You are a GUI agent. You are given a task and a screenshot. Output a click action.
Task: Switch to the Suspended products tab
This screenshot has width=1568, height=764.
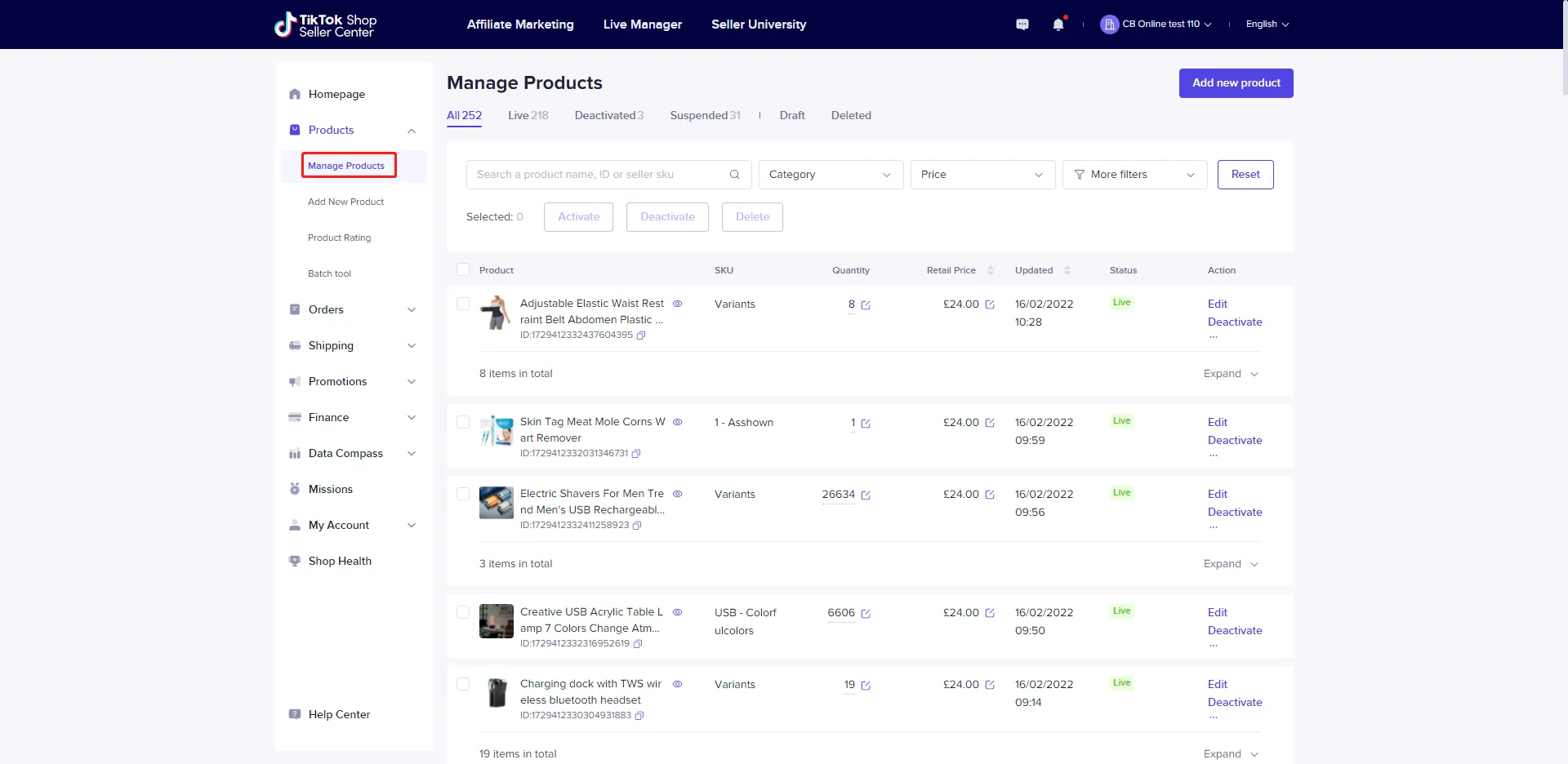pyautogui.click(x=704, y=115)
